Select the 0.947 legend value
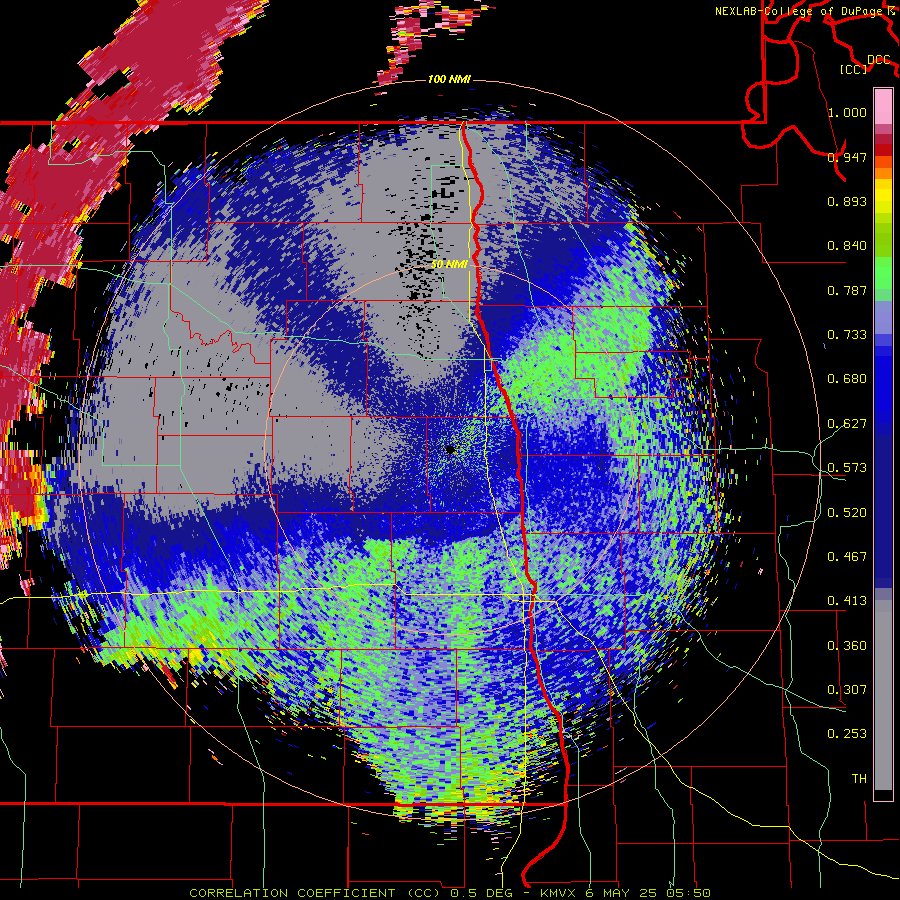This screenshot has width=900, height=900. 847,157
